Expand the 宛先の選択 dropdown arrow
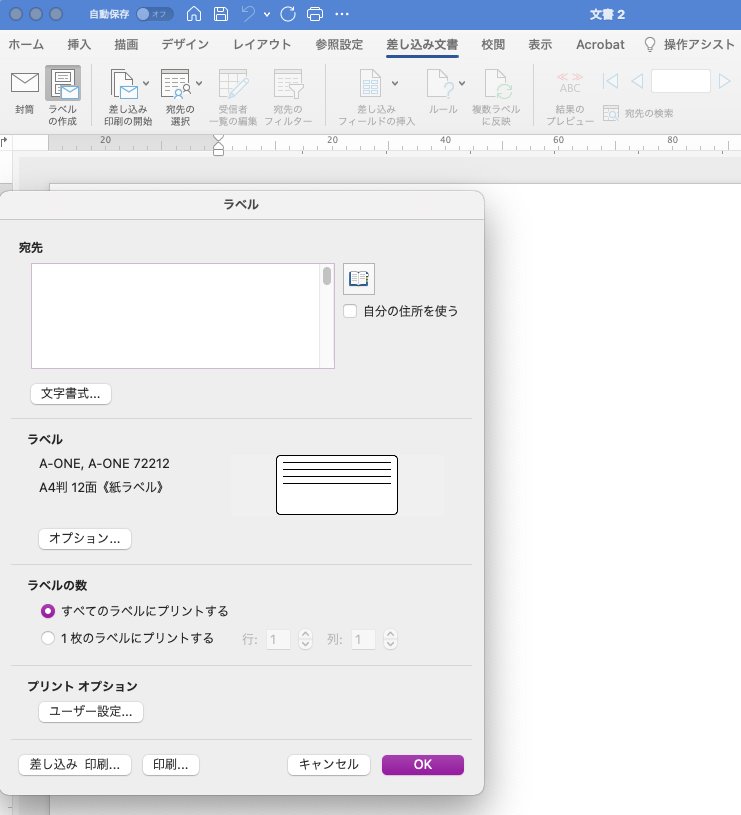 click(x=199, y=83)
